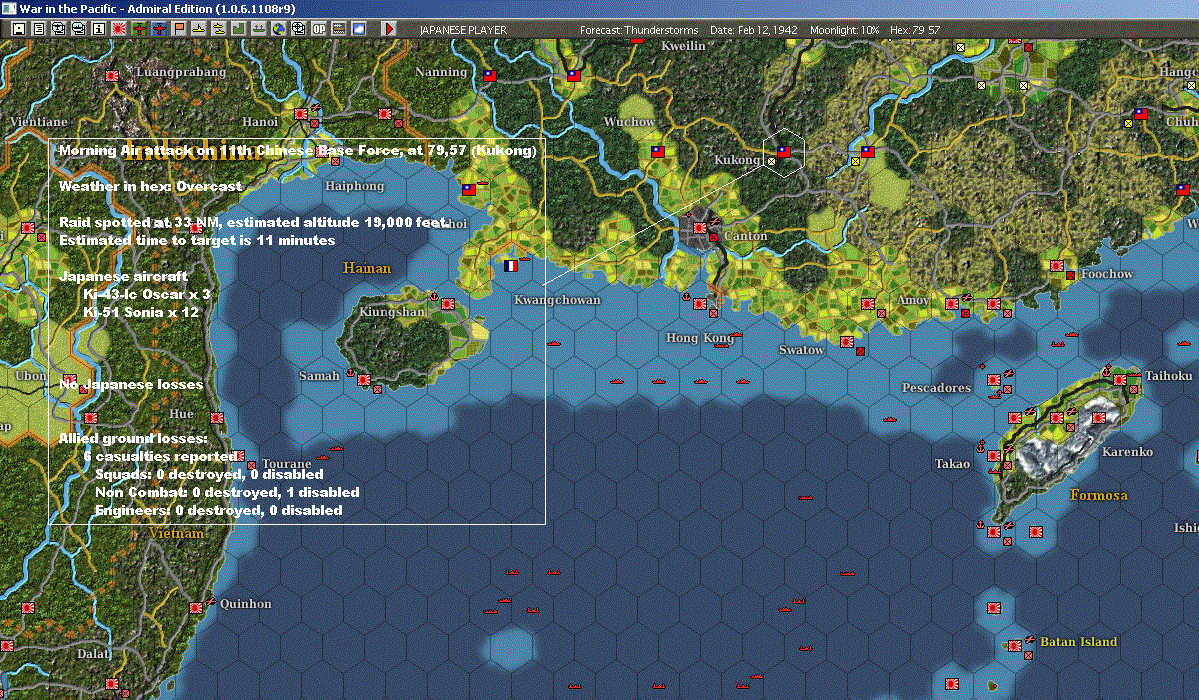Click the Haiphong city label
Screen dimensions: 1199x700
(355, 186)
